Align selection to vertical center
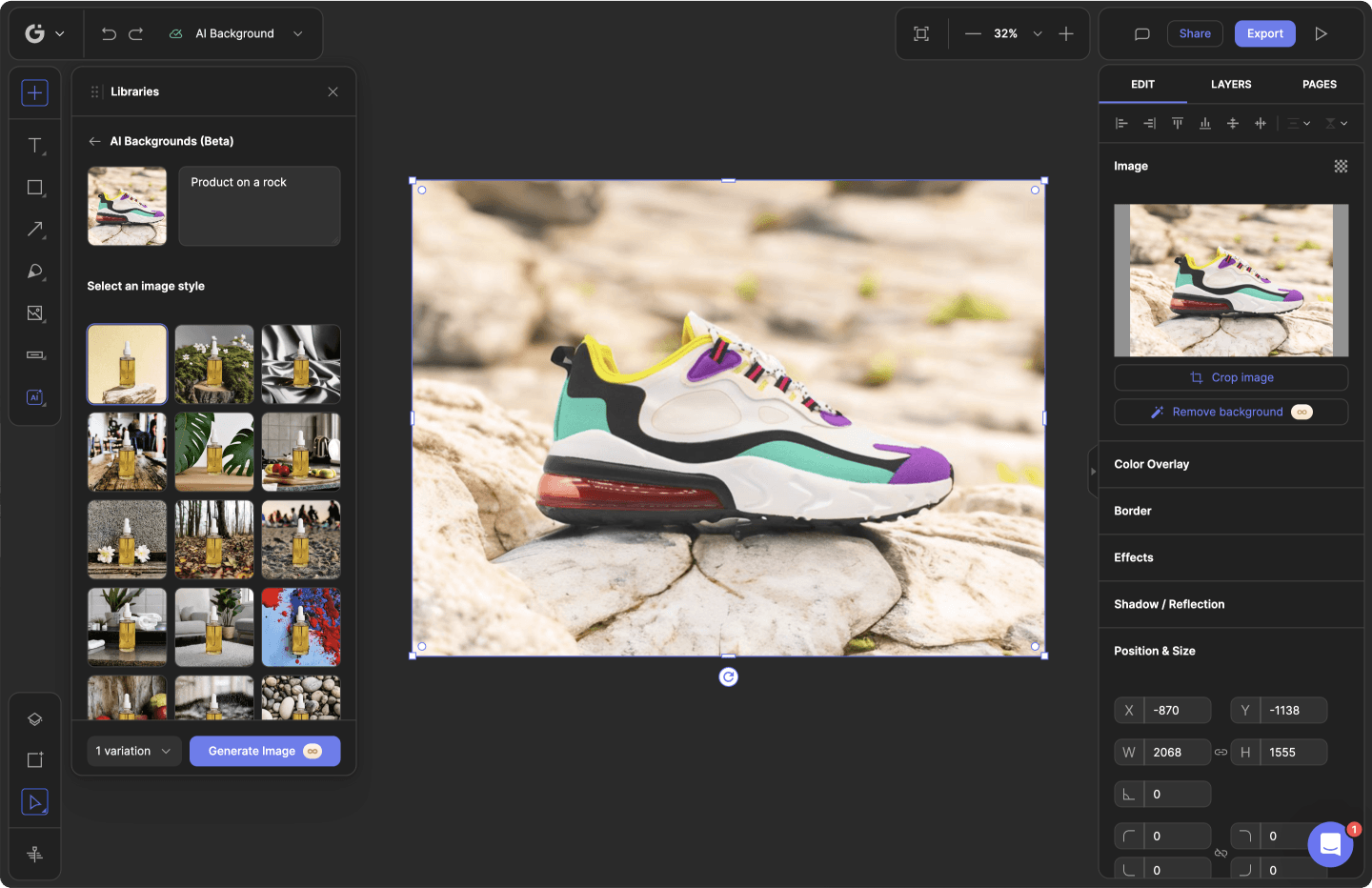The width and height of the screenshot is (1372, 888). 1233,123
